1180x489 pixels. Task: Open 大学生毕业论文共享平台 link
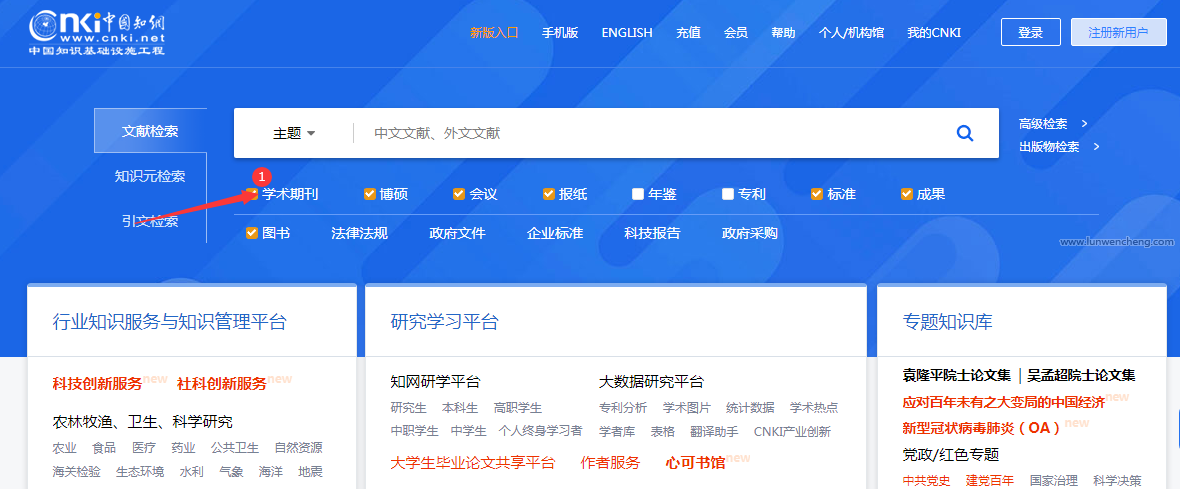tap(473, 463)
